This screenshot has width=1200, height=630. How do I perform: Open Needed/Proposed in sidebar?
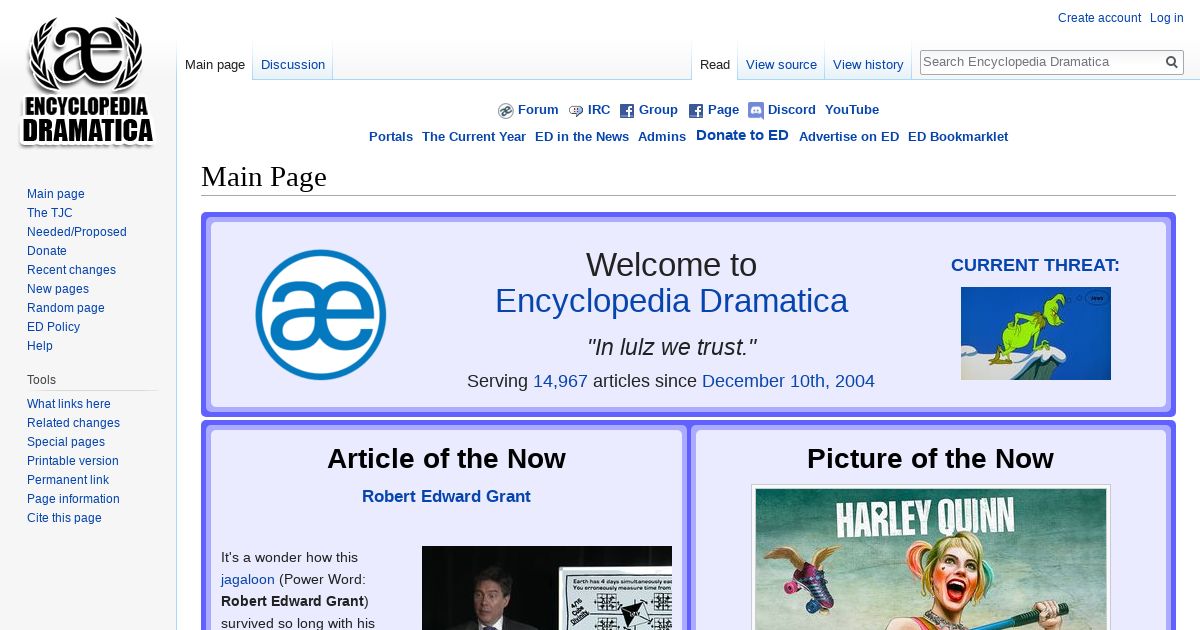[x=77, y=232]
